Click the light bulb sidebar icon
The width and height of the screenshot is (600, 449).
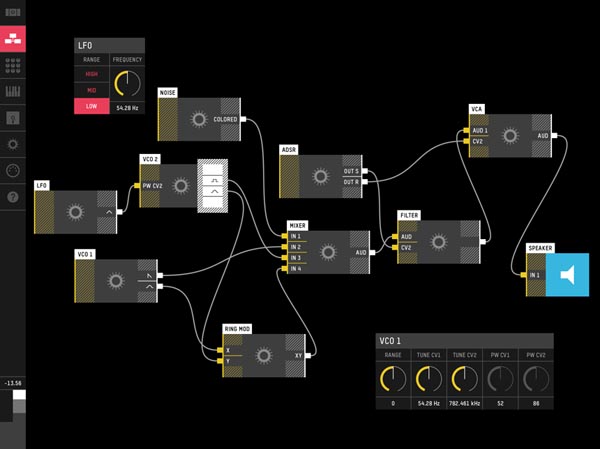pyautogui.click(x=13, y=118)
